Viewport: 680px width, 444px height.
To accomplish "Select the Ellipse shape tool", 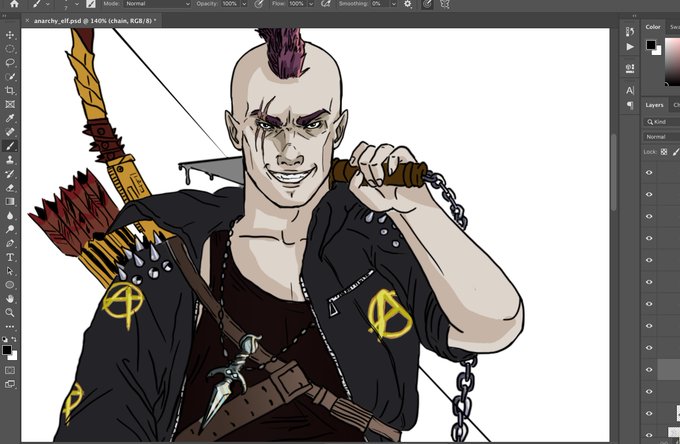I will click(x=10, y=285).
